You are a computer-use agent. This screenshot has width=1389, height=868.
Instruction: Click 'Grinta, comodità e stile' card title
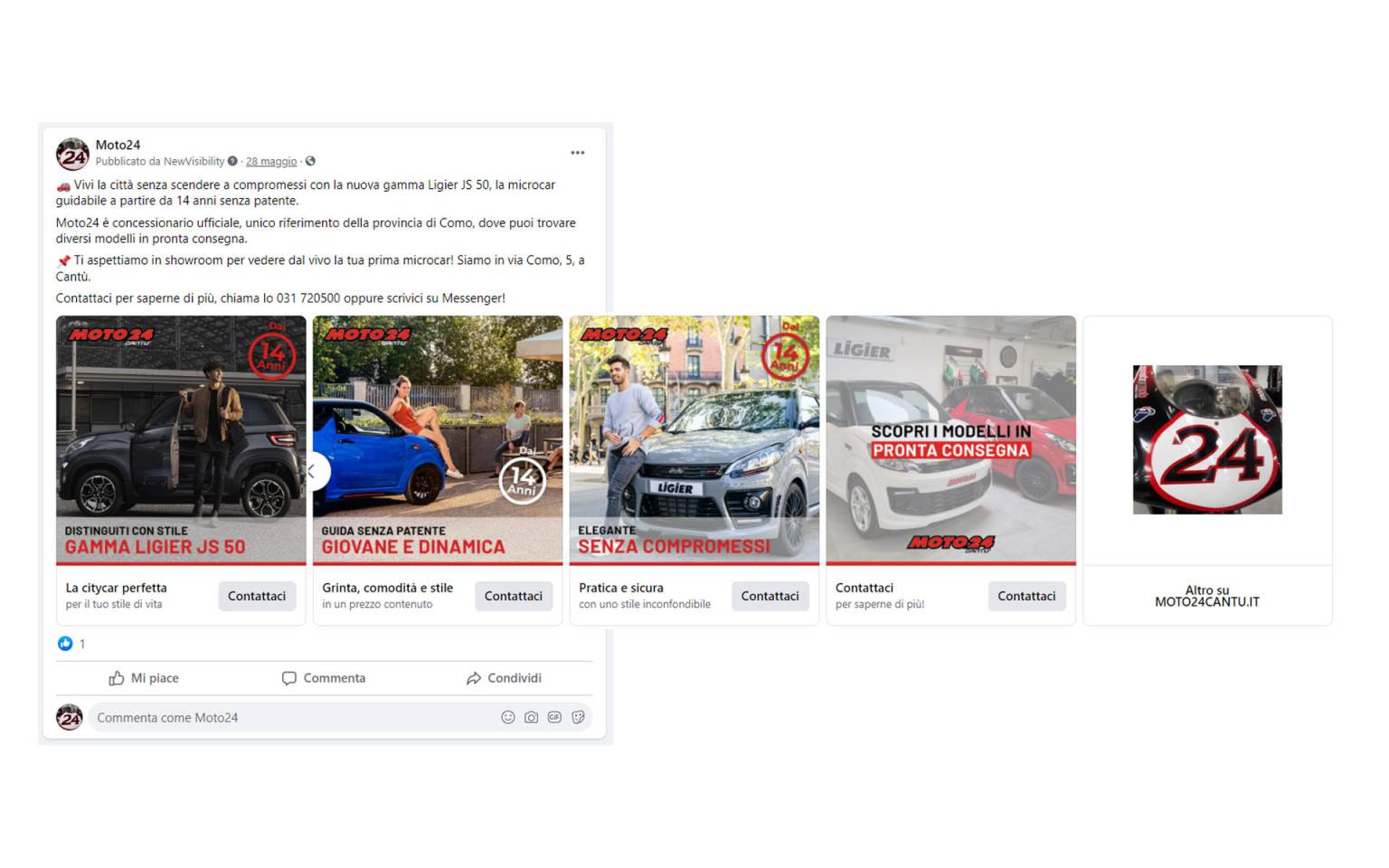(x=388, y=588)
